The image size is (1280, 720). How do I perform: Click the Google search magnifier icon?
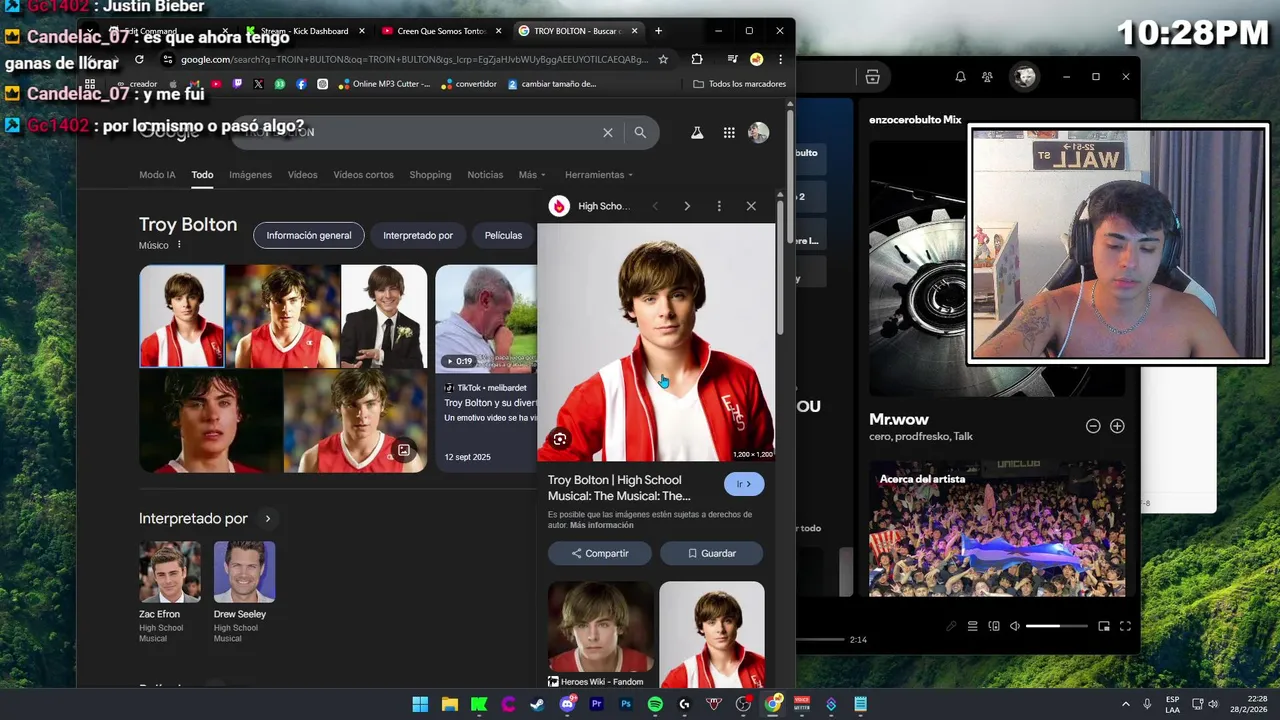[640, 132]
